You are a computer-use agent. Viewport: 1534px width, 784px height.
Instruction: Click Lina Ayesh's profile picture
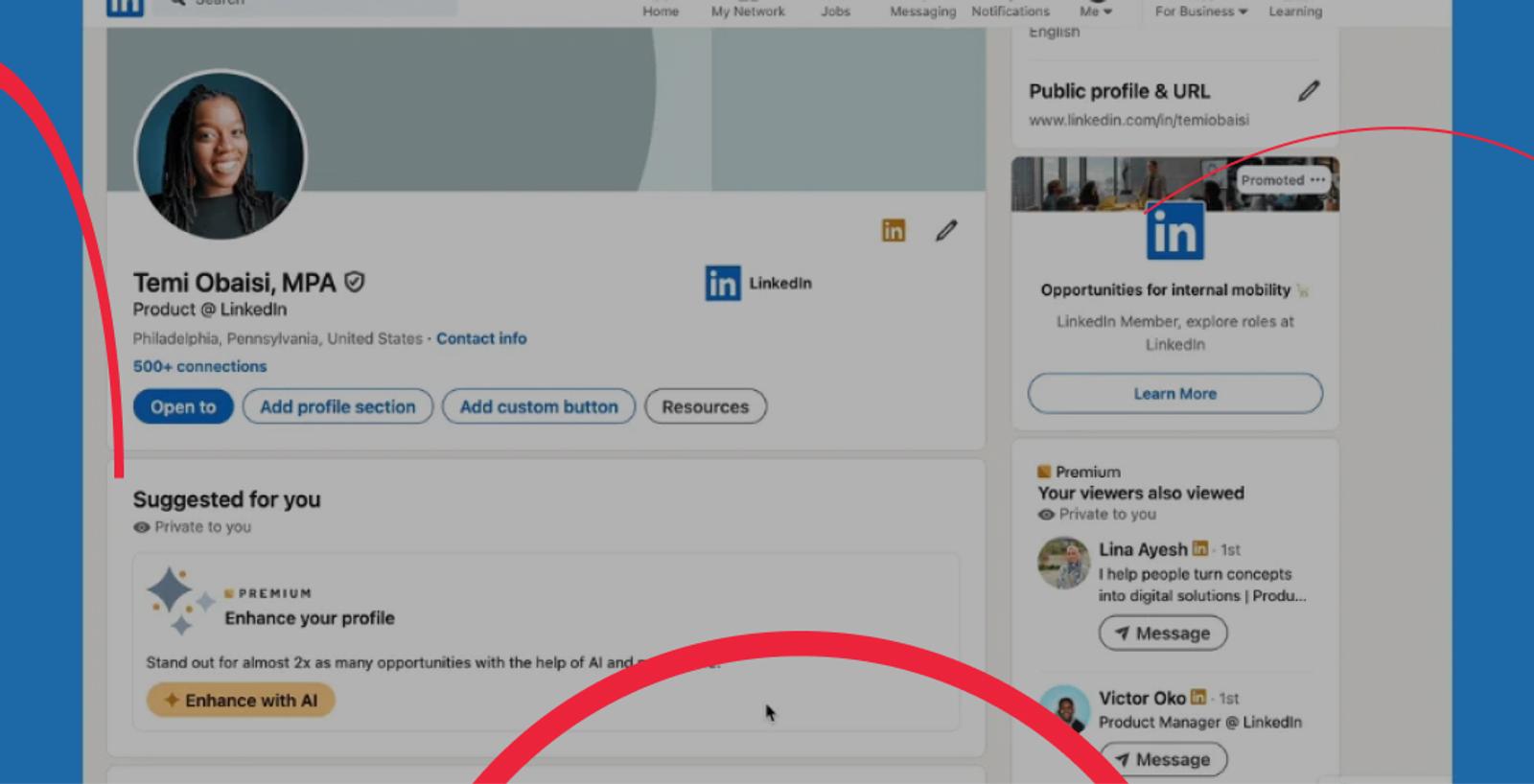(x=1064, y=563)
